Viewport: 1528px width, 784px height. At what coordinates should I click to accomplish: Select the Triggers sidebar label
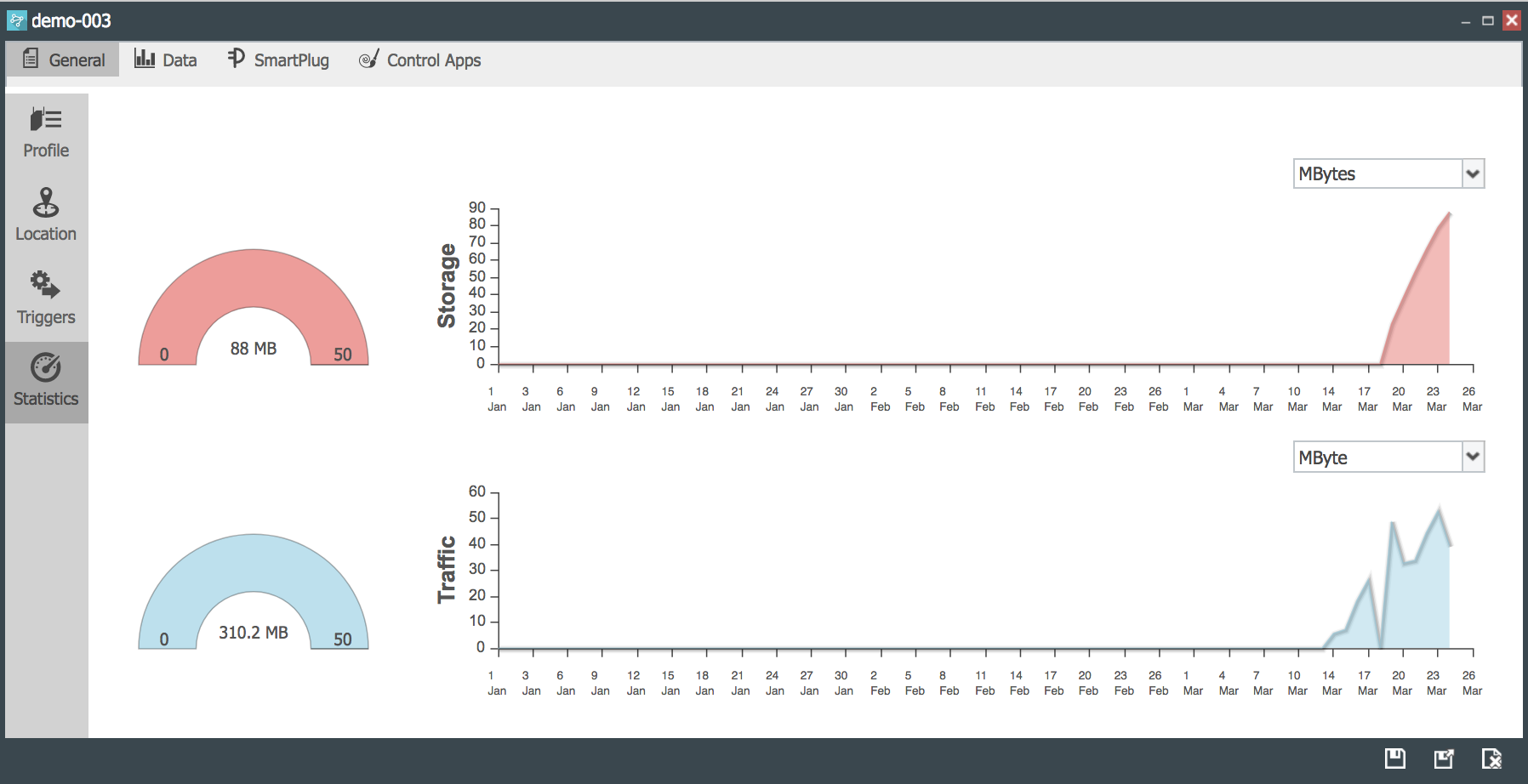point(46,317)
